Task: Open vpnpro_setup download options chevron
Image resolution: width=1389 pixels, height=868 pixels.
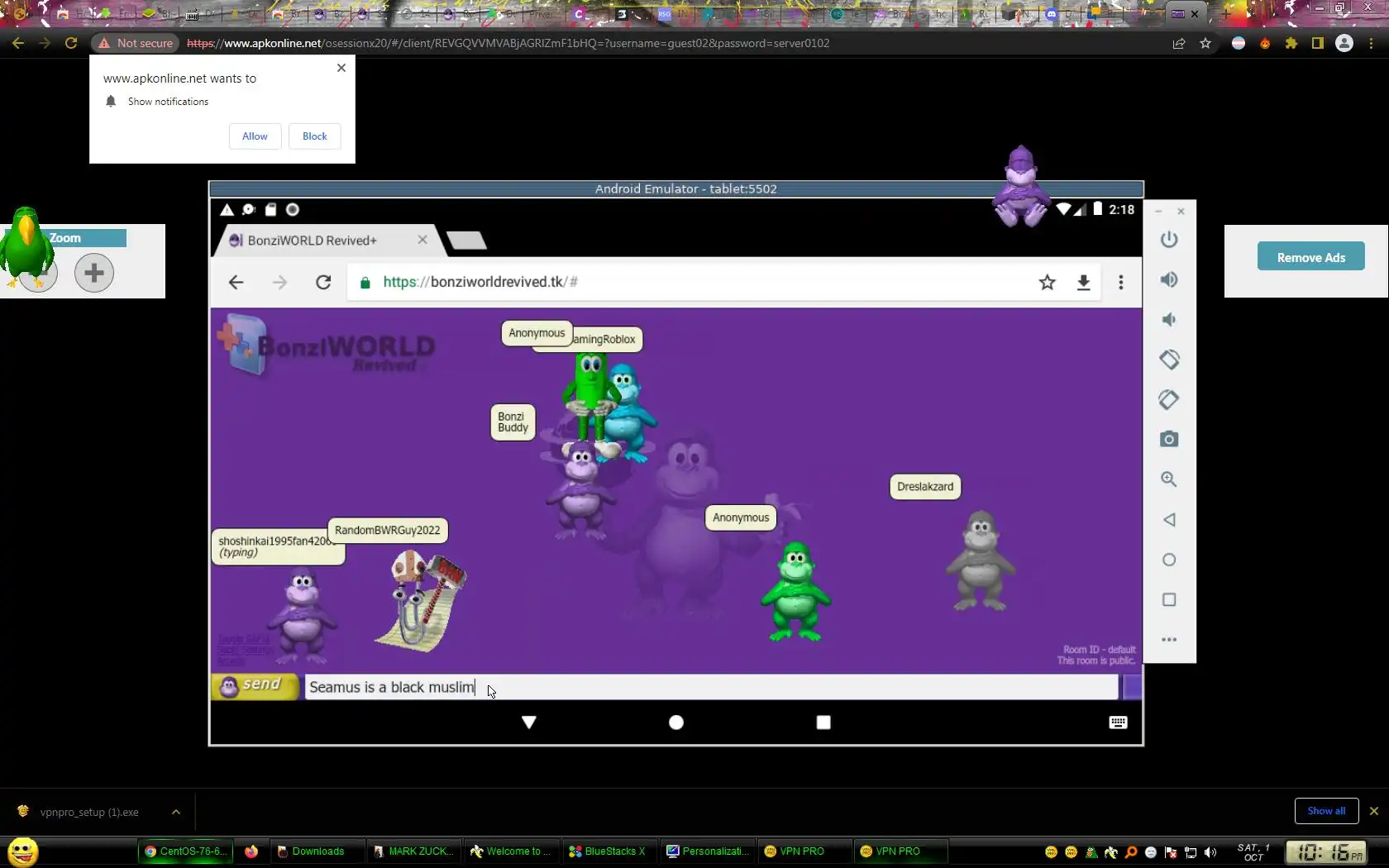Action: tap(176, 812)
